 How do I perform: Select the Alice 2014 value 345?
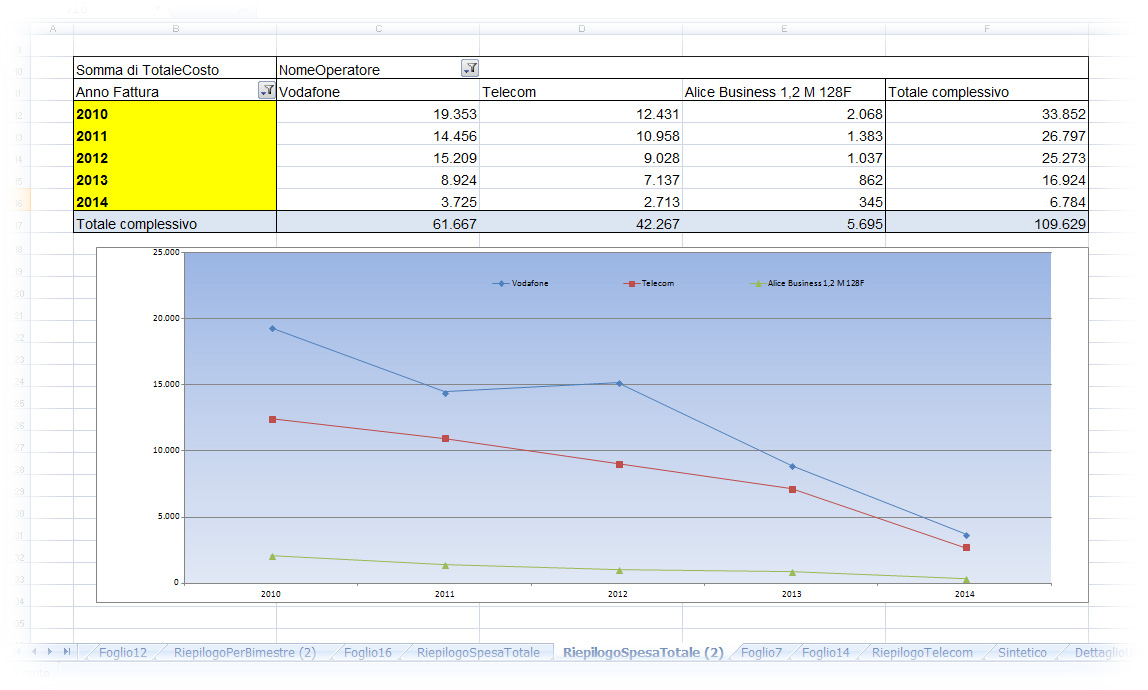point(784,201)
